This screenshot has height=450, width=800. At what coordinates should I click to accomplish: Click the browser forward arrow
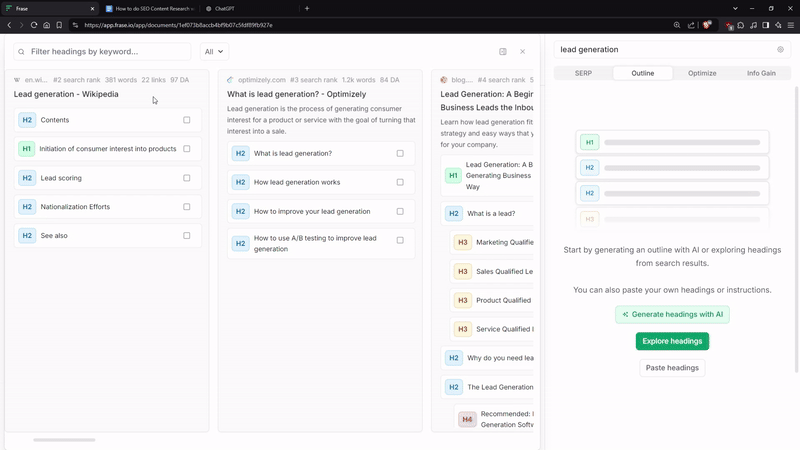21,25
